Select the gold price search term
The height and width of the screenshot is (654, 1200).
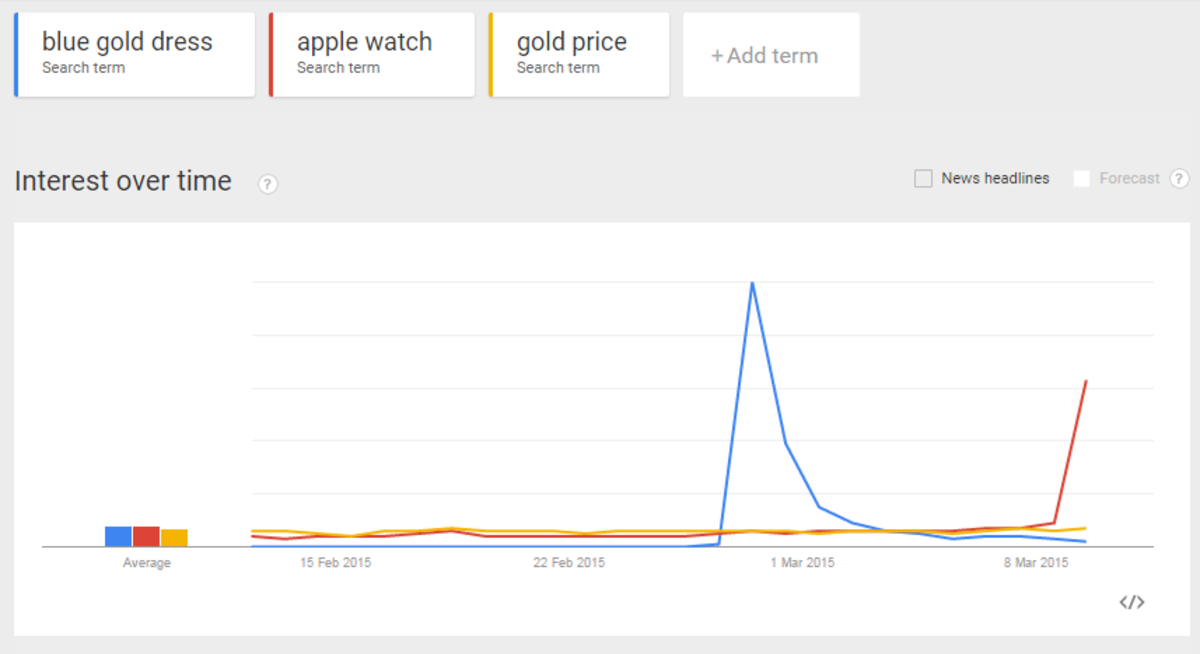point(578,55)
